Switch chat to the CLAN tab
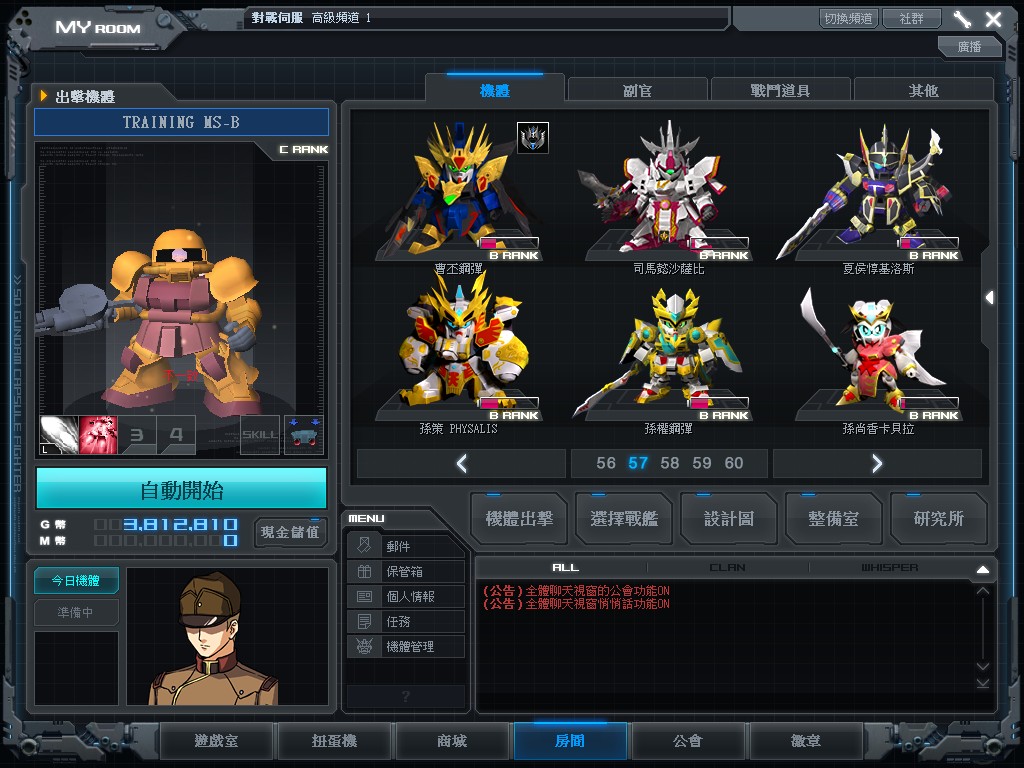 pos(728,568)
